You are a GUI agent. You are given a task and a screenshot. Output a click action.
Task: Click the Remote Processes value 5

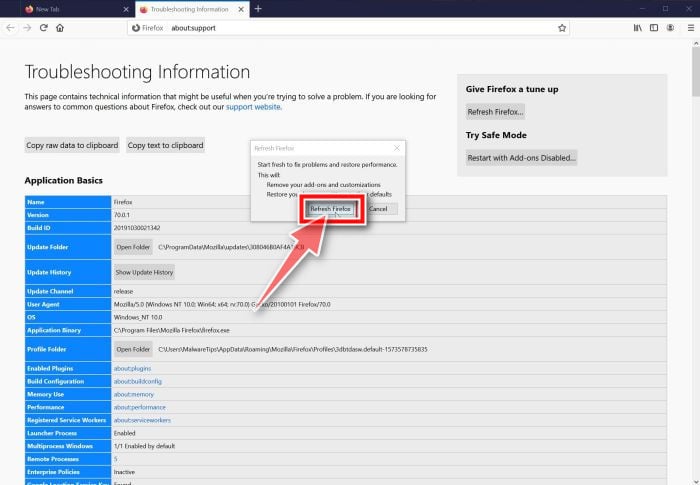click(x=115, y=459)
